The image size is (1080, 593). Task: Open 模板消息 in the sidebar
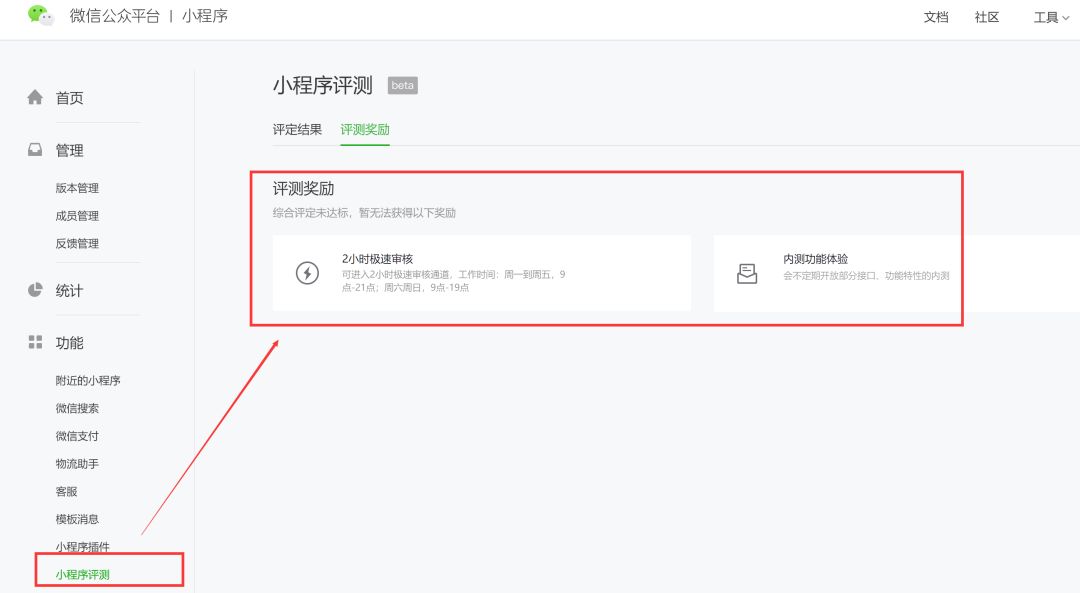pyautogui.click(x=77, y=519)
